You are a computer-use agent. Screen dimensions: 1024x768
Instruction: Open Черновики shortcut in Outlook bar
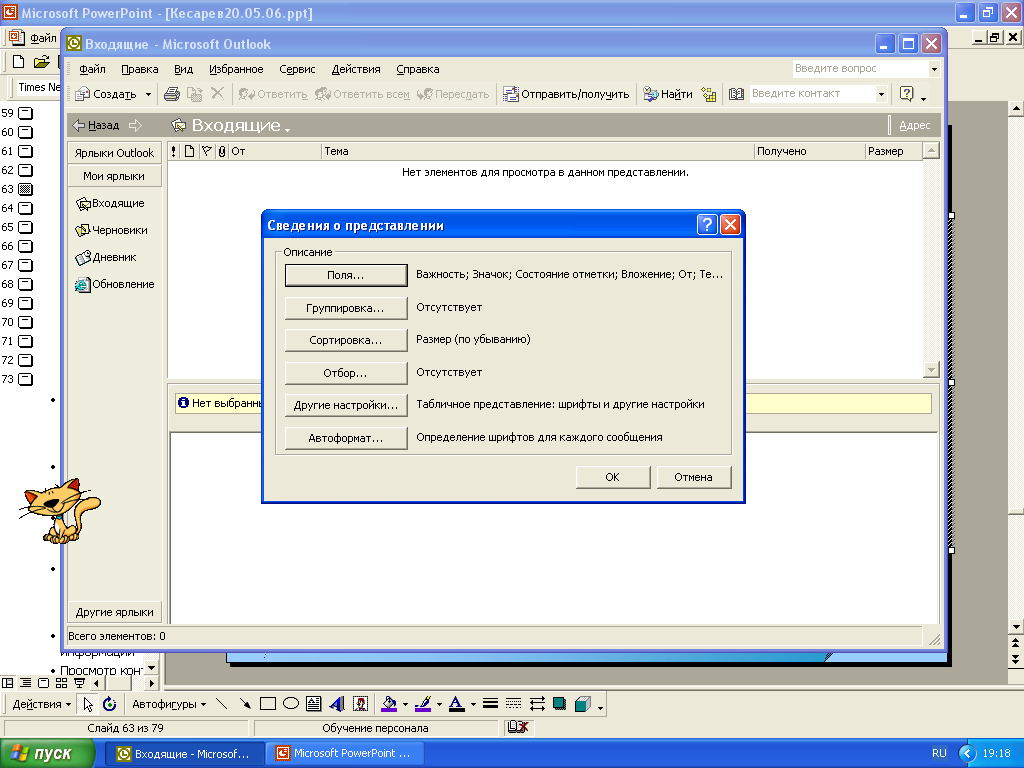pos(111,231)
